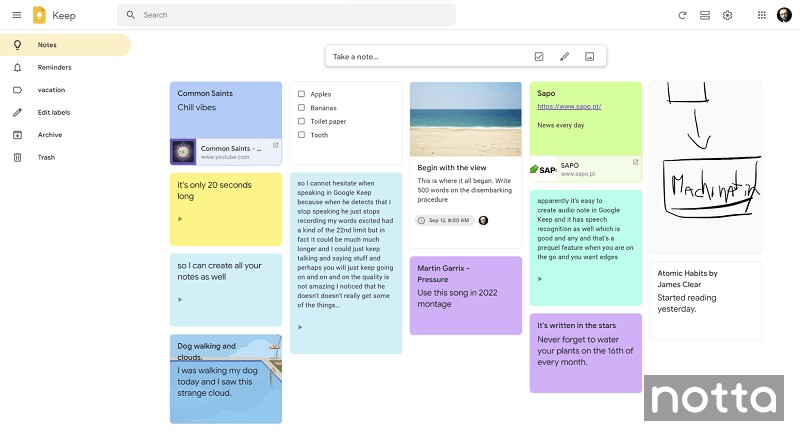This screenshot has height=437, width=800.
Task: Click the Sep 12, 8:00 AM reminder chip
Action: tap(444, 220)
